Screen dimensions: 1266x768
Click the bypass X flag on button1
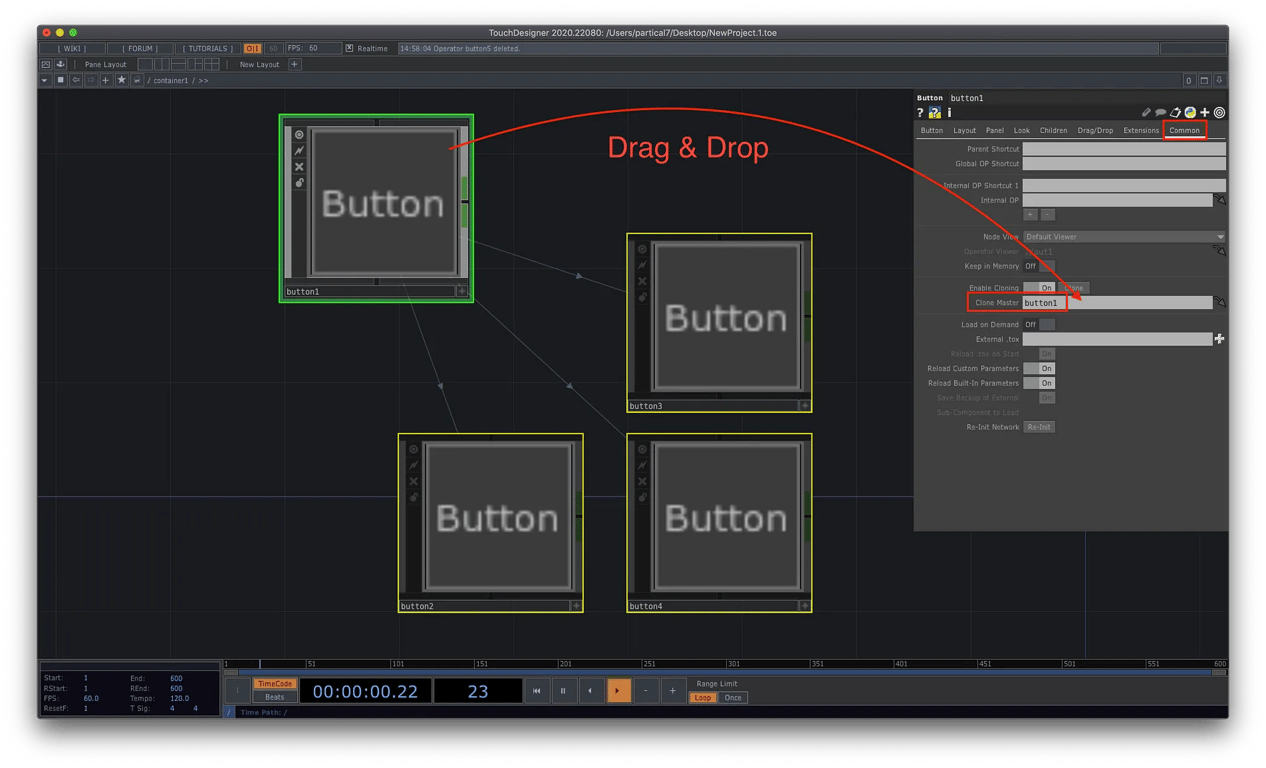coord(299,167)
